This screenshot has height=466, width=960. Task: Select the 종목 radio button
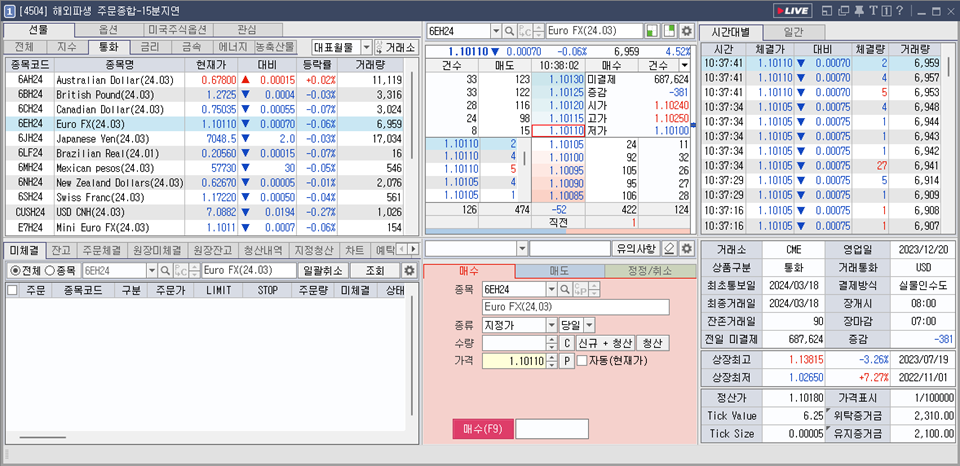click(x=50, y=270)
